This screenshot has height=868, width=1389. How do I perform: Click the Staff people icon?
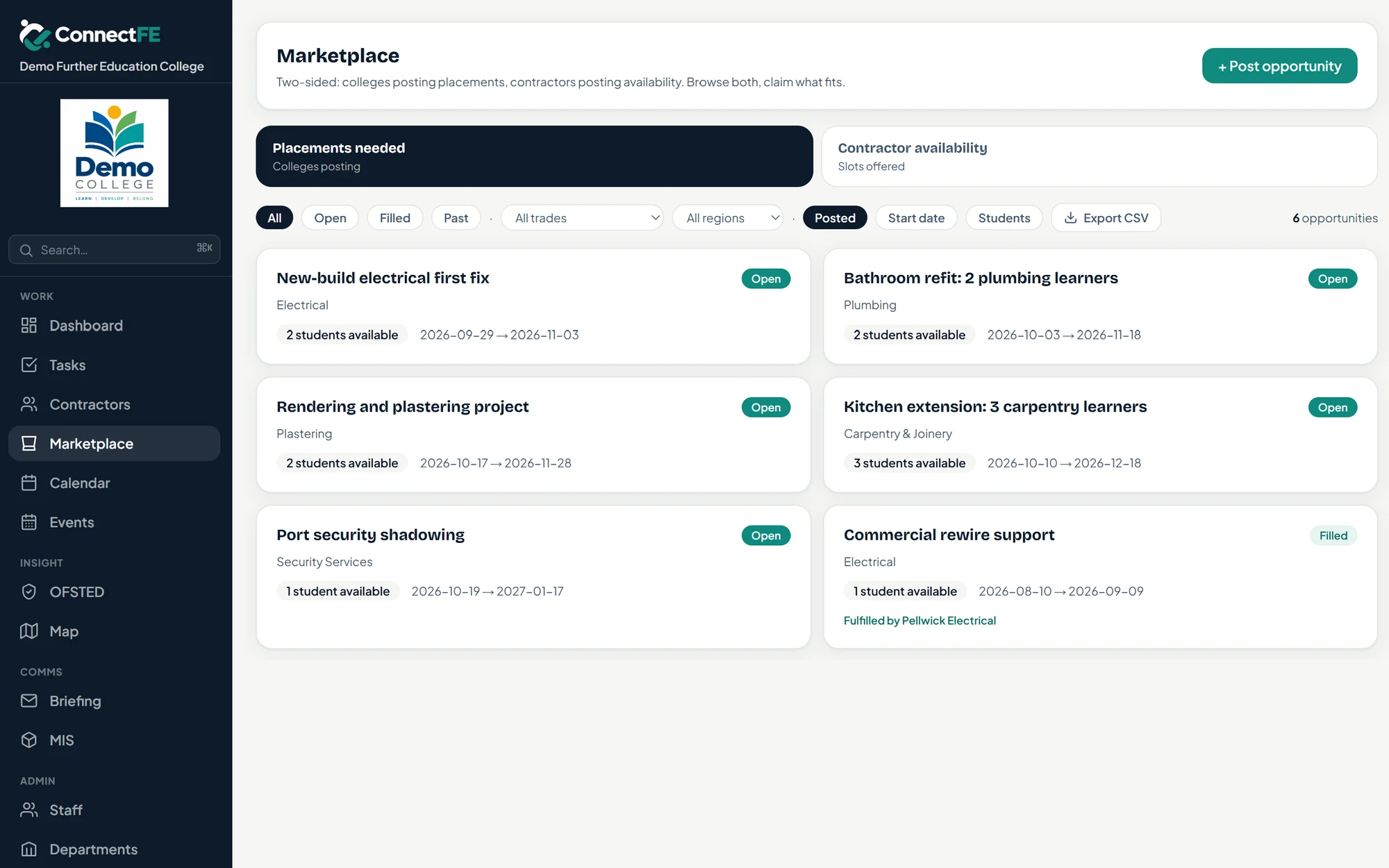[x=28, y=810]
